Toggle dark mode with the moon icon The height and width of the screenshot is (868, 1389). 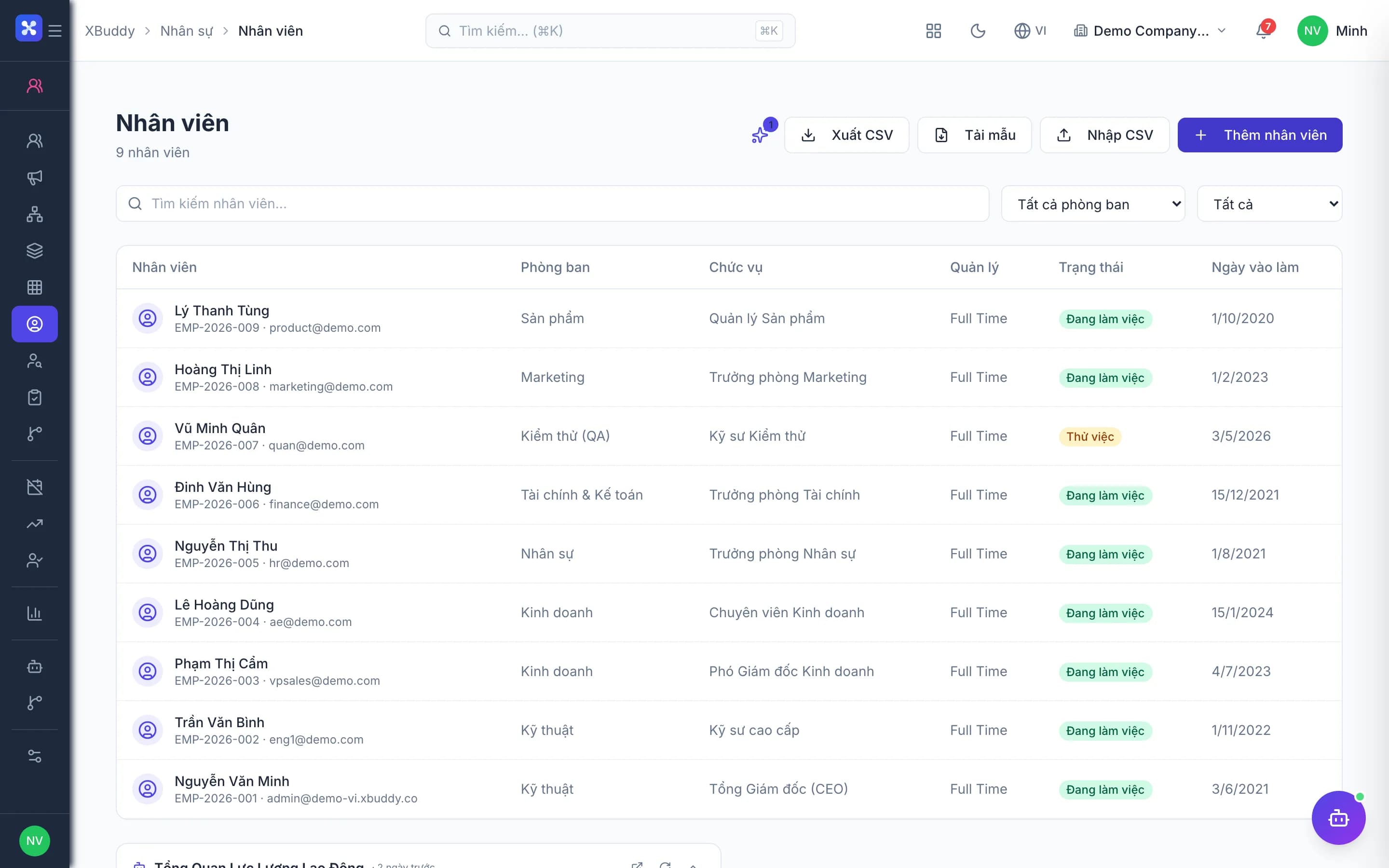pos(978,31)
